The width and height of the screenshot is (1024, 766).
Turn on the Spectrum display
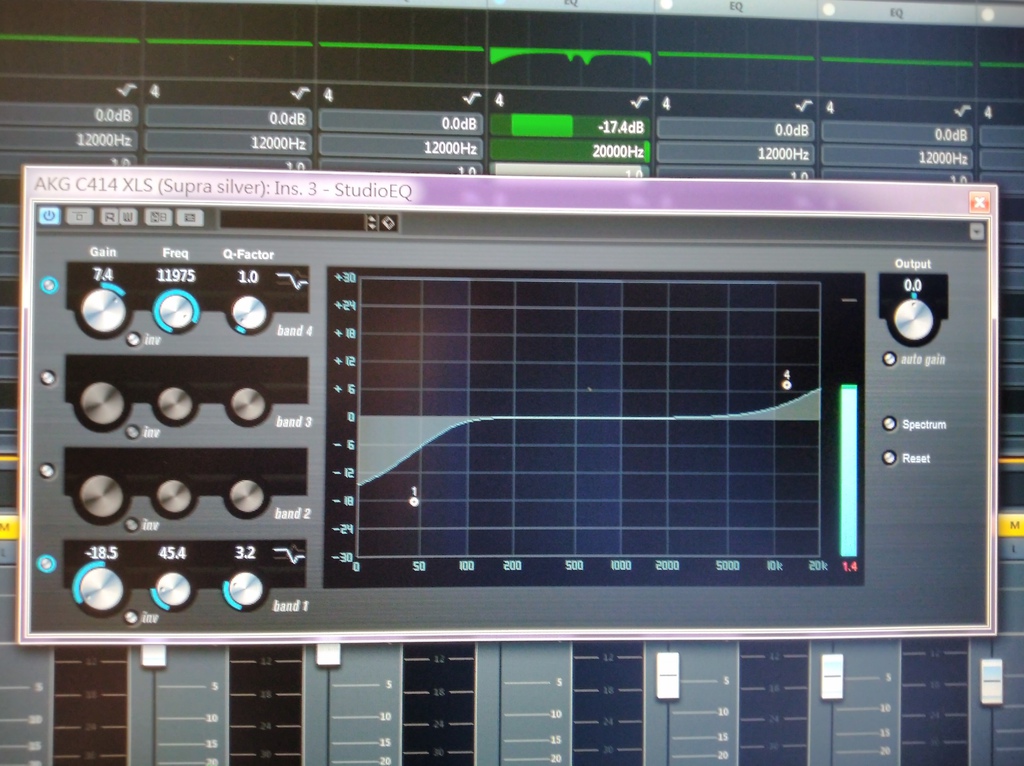coord(889,424)
